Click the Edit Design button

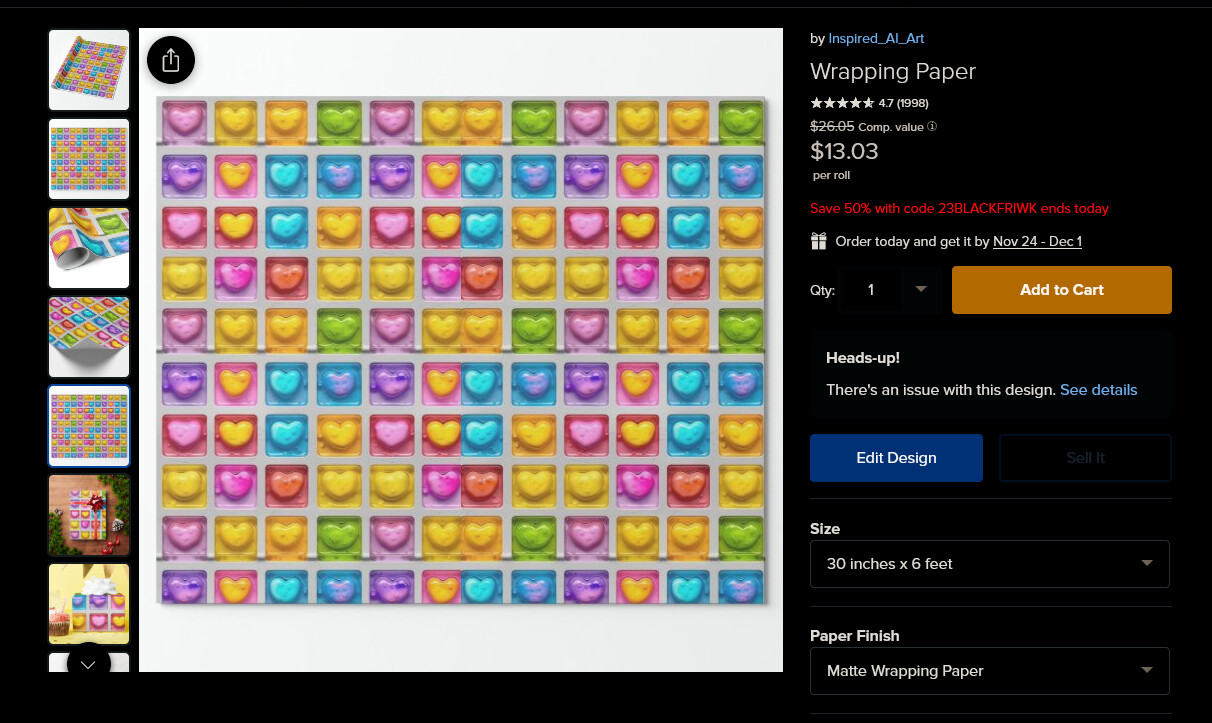click(896, 458)
